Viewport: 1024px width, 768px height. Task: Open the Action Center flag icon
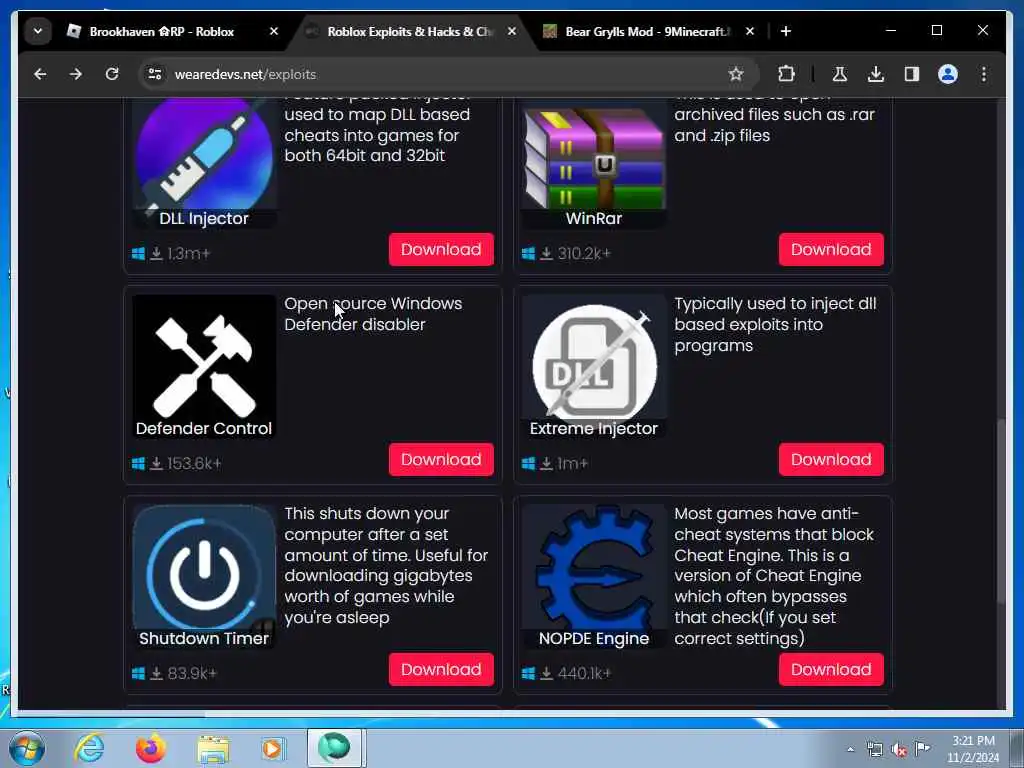[x=922, y=748]
